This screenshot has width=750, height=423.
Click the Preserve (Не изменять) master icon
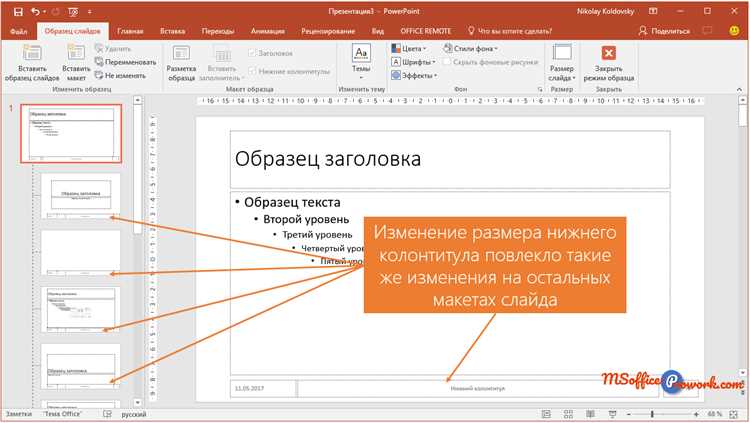[x=101, y=74]
